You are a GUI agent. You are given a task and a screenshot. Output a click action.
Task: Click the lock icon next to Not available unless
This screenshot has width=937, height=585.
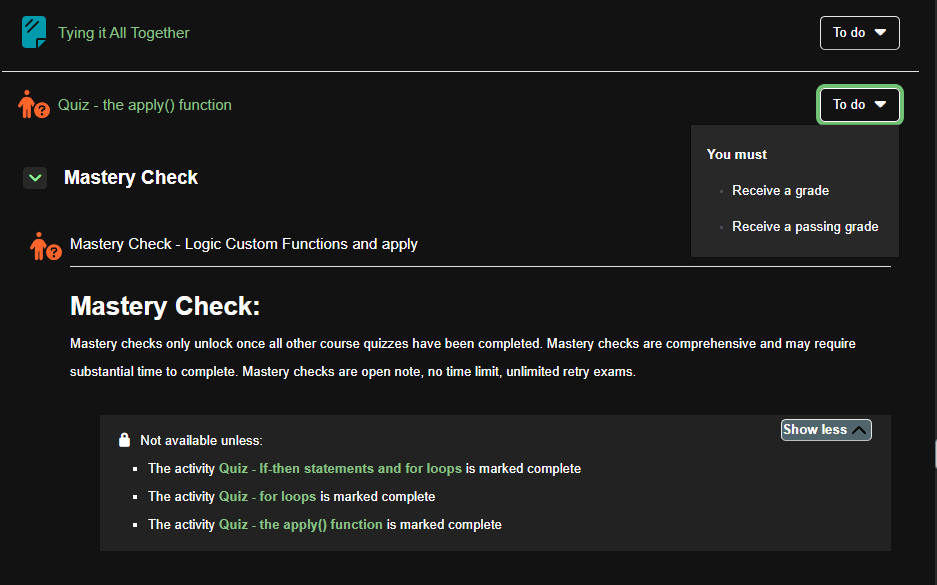coord(125,440)
